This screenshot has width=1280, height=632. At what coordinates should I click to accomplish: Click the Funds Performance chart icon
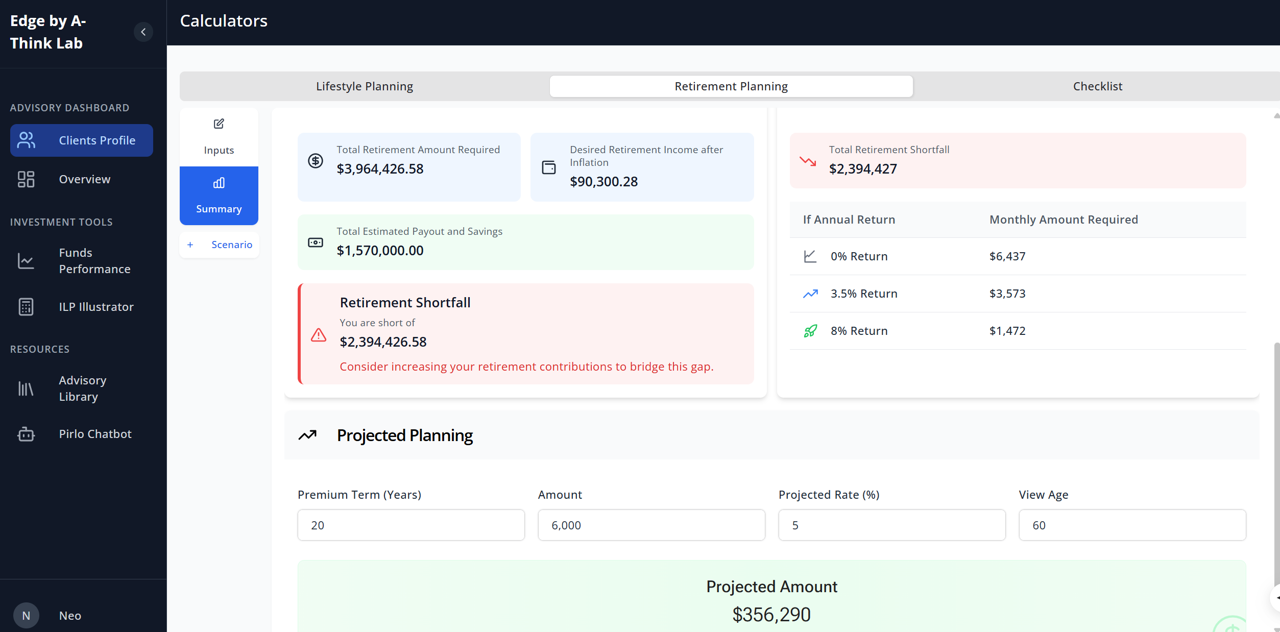point(26,261)
